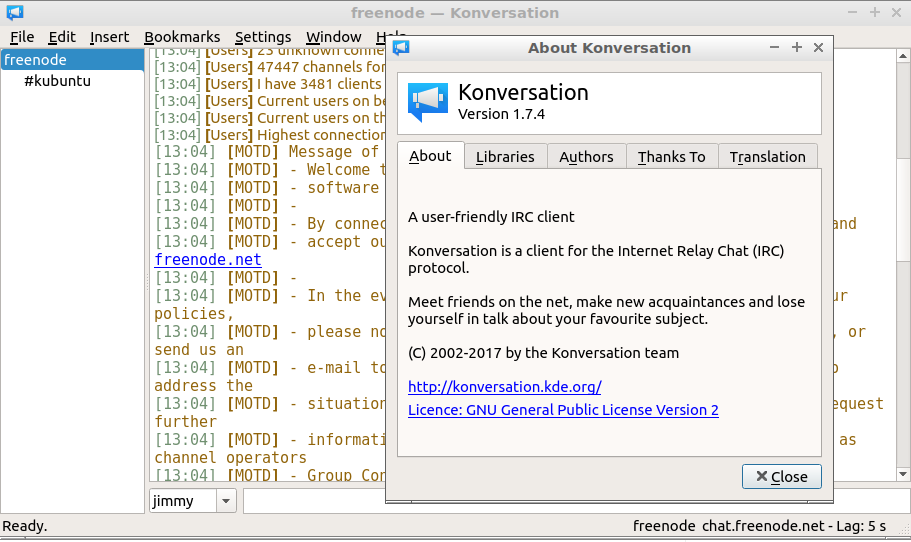Viewport: 911px width, 542px height.
Task: Click the Ready. status bar text
Action: tap(25, 526)
